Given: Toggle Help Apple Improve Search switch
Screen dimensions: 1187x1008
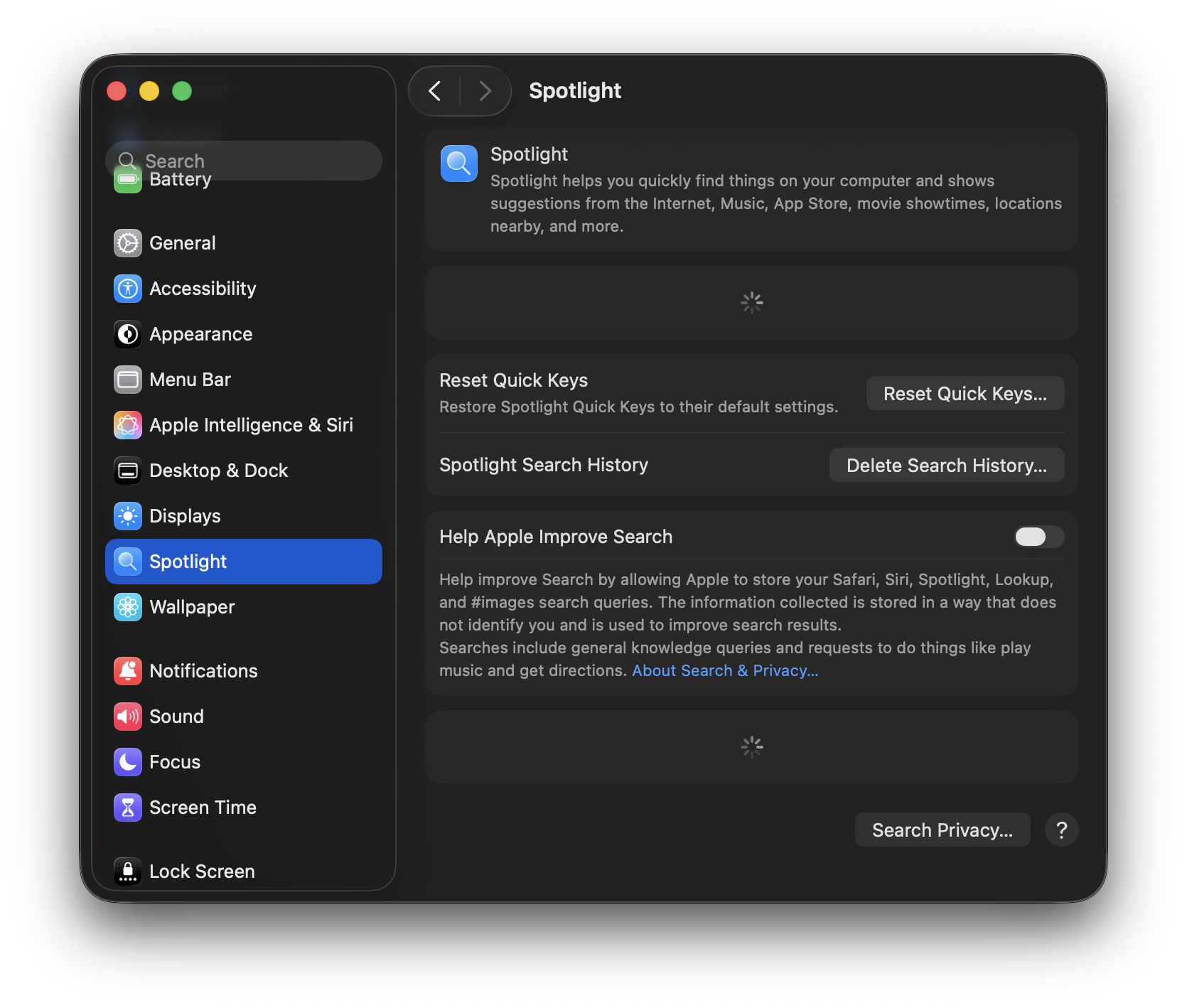Looking at the screenshot, I should [x=1039, y=537].
